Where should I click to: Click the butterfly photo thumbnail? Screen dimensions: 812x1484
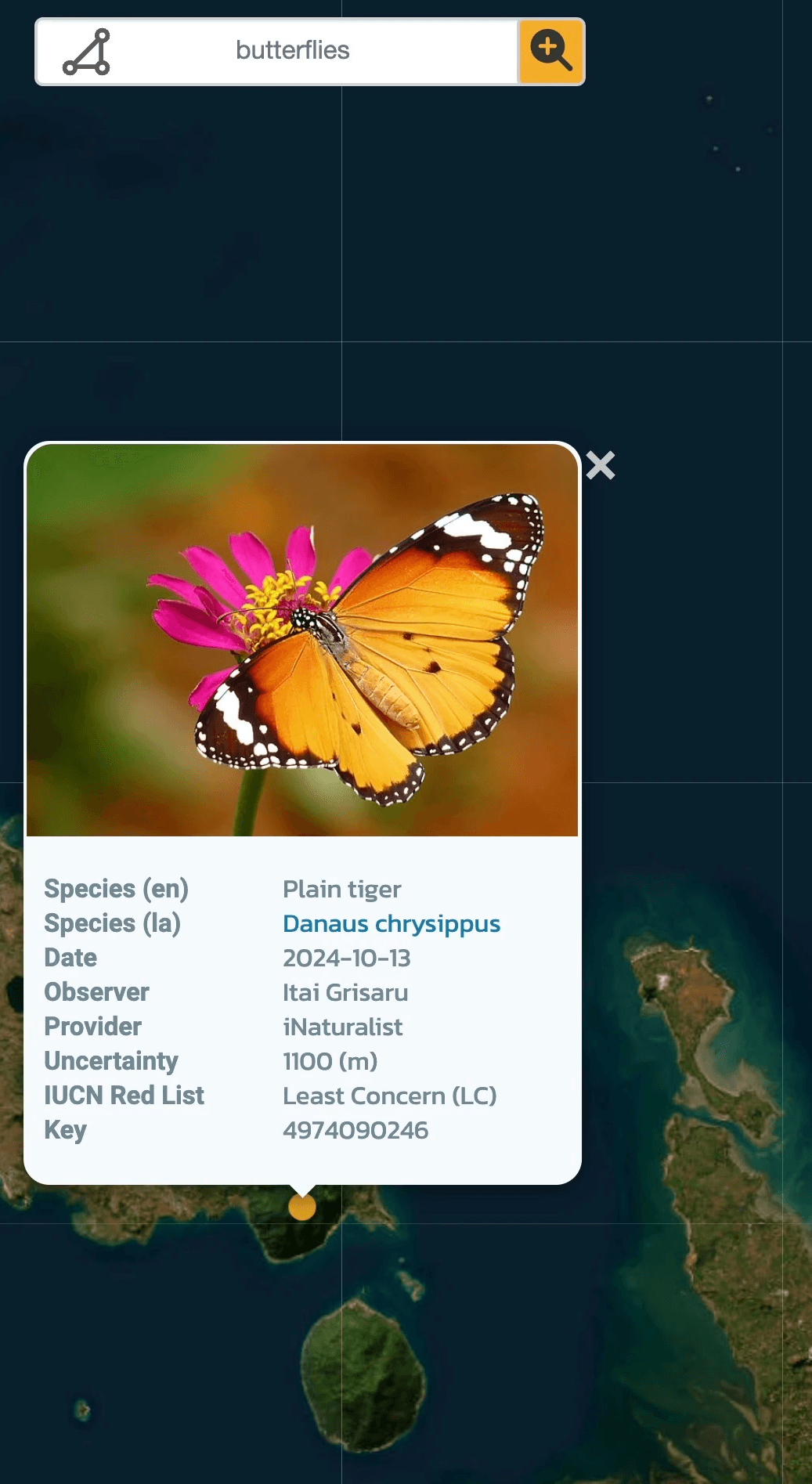pyautogui.click(x=302, y=640)
